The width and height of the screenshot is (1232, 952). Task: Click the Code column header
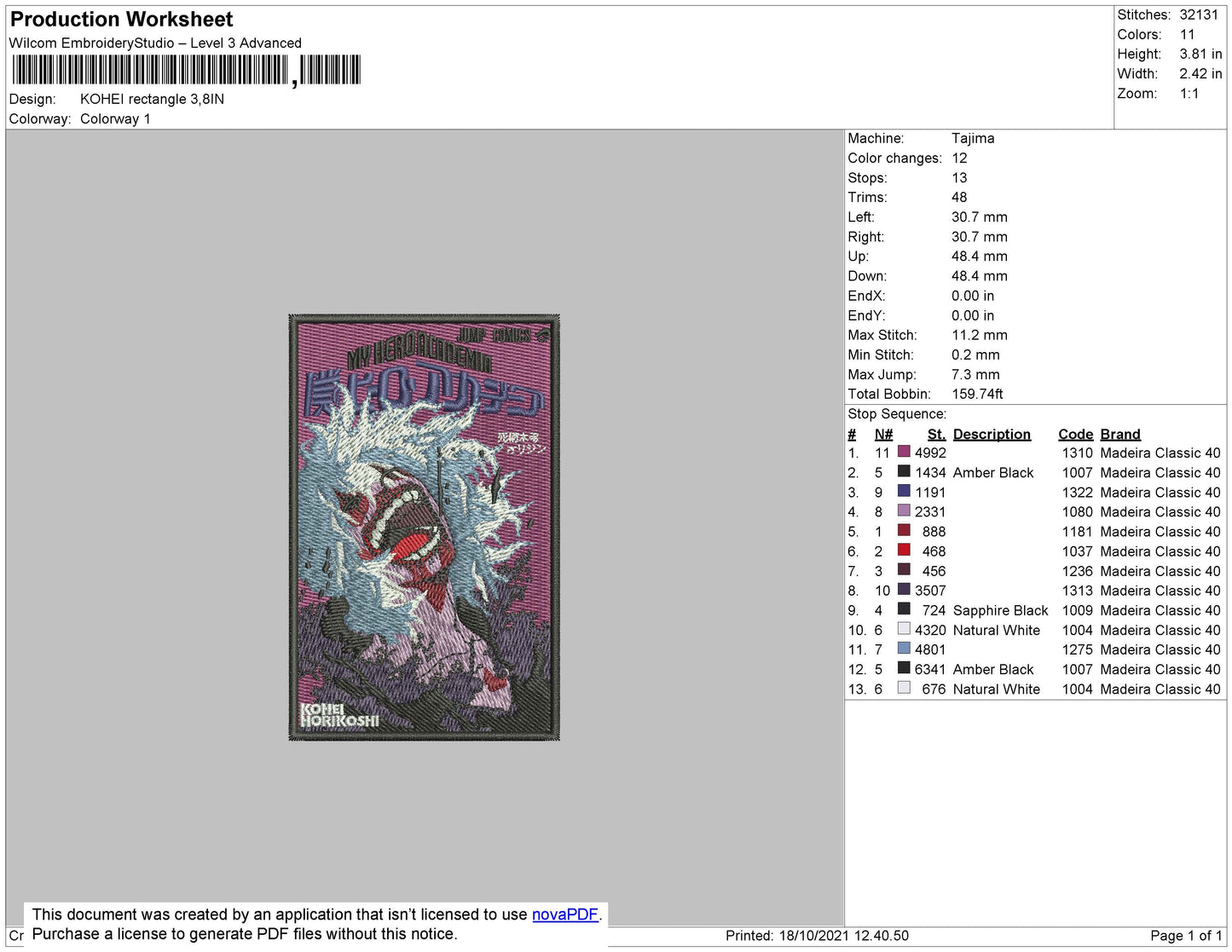(1075, 434)
